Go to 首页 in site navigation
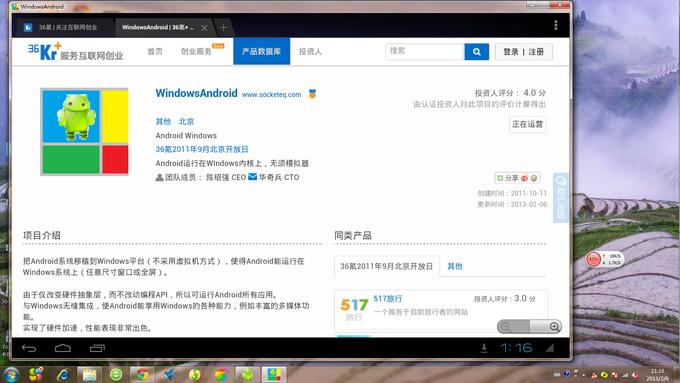The image size is (680, 383). 155,52
